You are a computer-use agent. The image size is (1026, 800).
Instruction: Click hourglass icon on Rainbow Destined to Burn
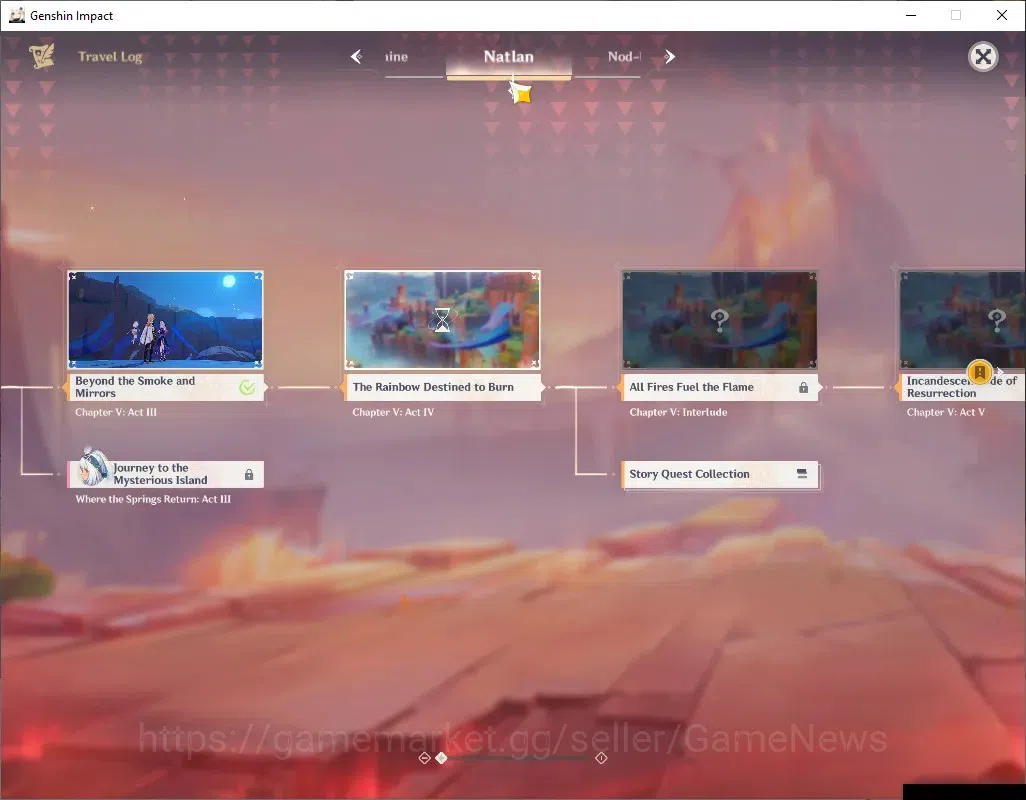pyautogui.click(x=442, y=320)
